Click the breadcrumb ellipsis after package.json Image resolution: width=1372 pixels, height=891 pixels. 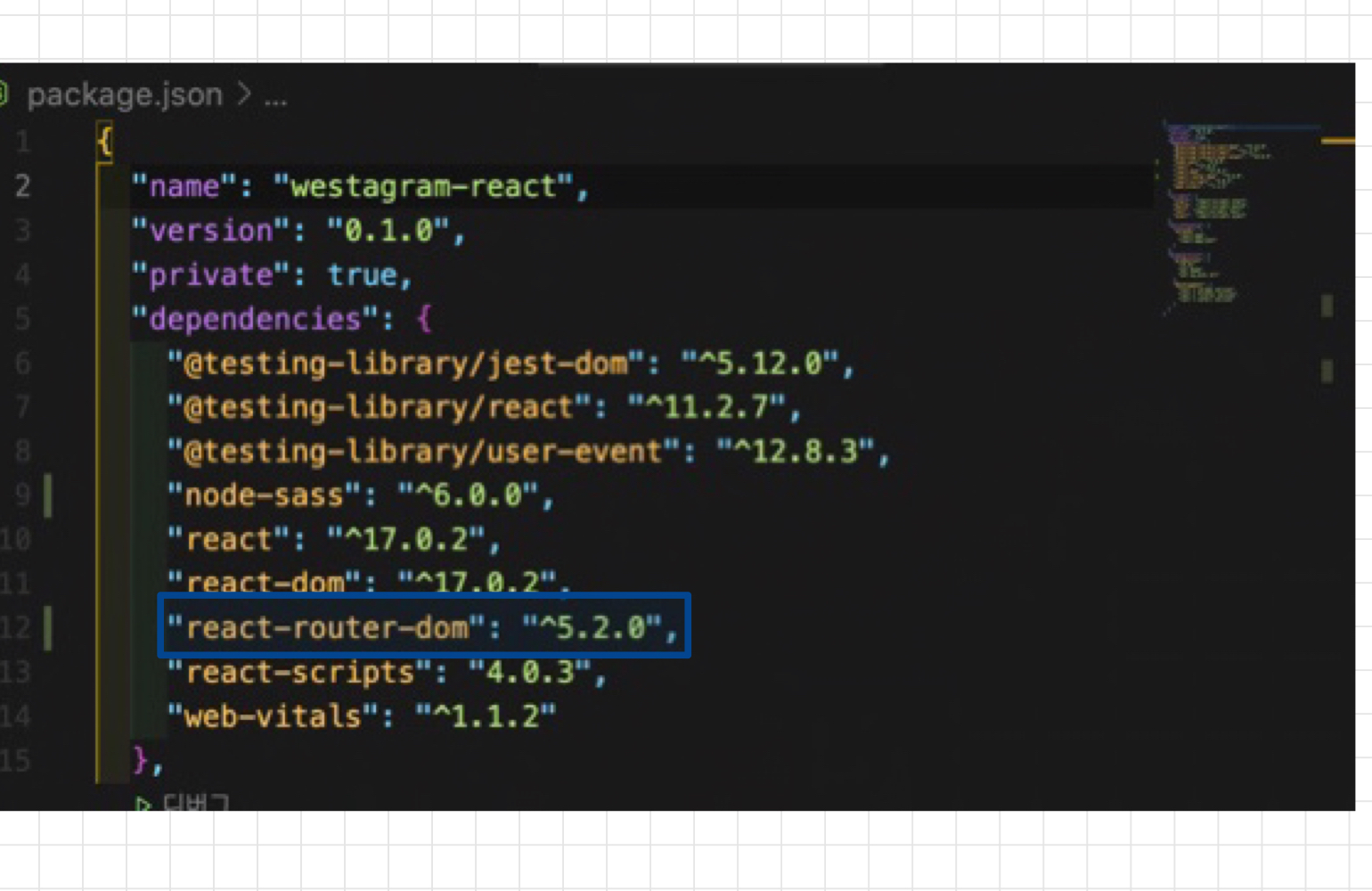275,100
